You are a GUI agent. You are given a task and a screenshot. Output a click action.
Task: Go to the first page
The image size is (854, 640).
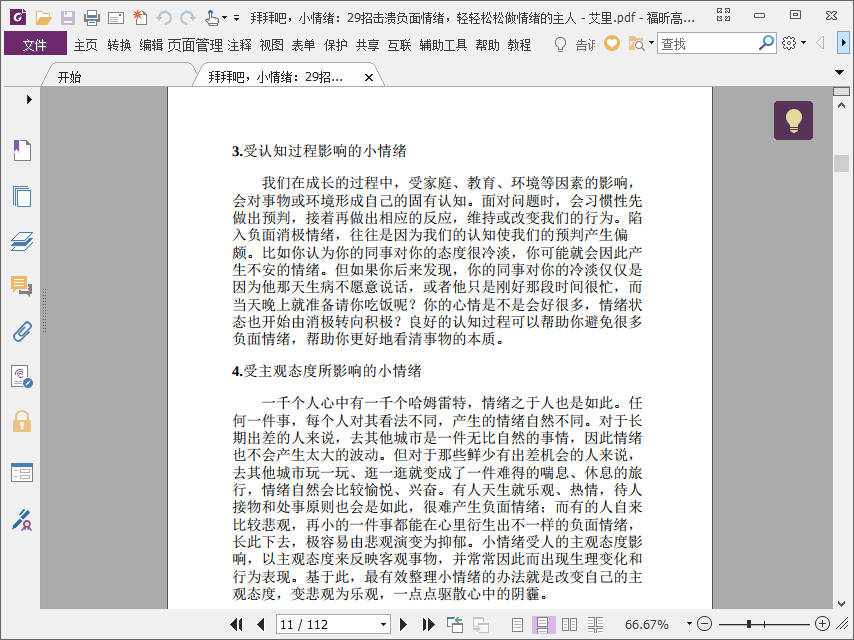pos(236,624)
